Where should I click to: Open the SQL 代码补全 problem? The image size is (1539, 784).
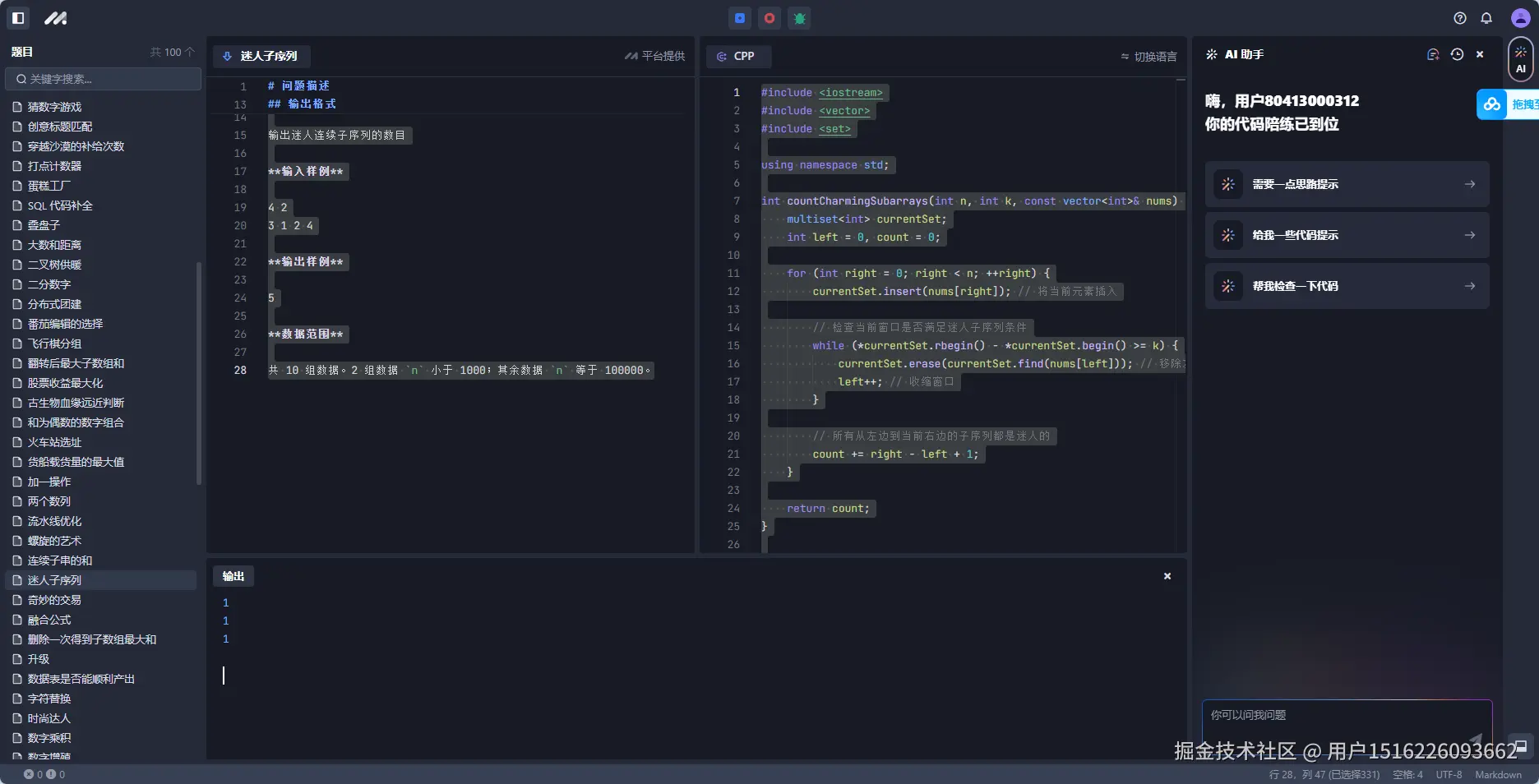click(101, 205)
